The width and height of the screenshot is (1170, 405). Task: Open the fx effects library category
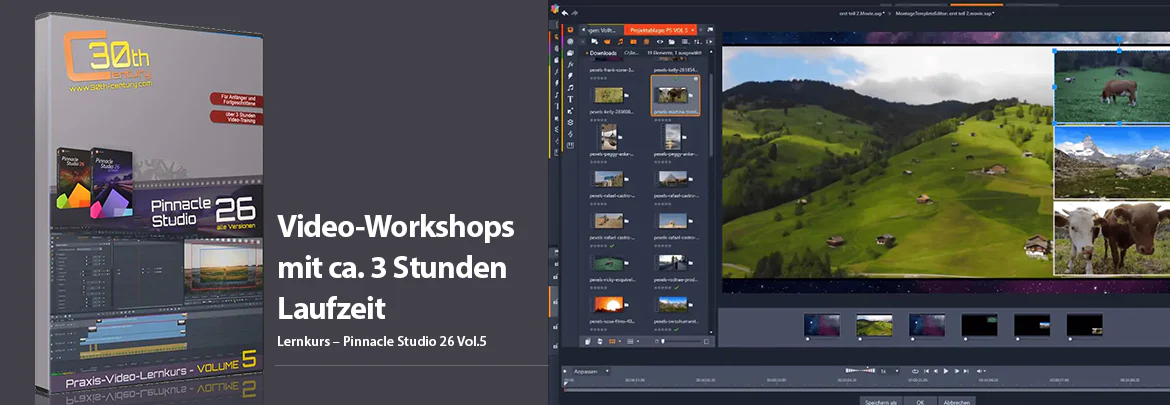pos(570,65)
